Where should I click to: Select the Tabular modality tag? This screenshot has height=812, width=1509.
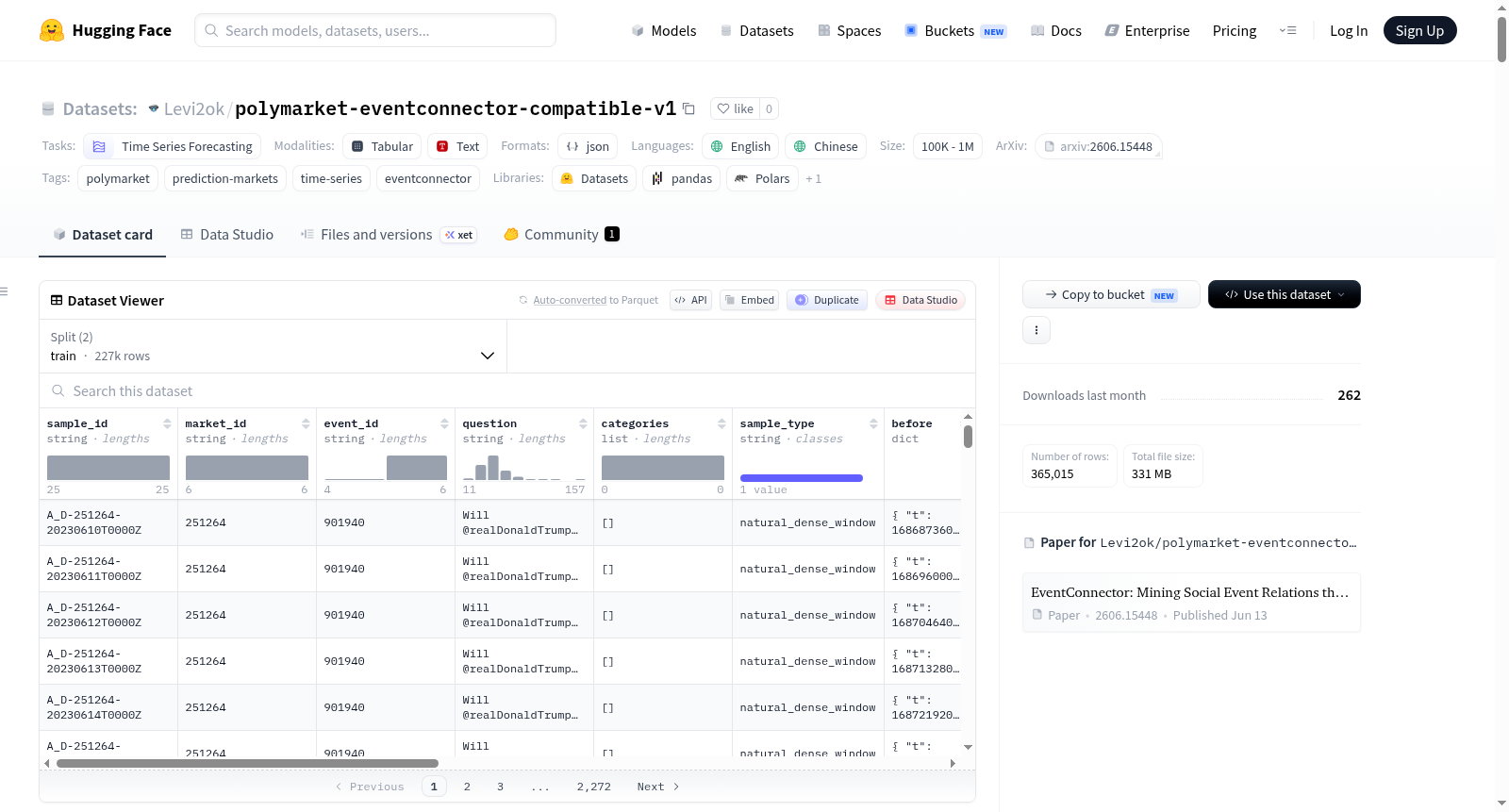click(x=382, y=146)
